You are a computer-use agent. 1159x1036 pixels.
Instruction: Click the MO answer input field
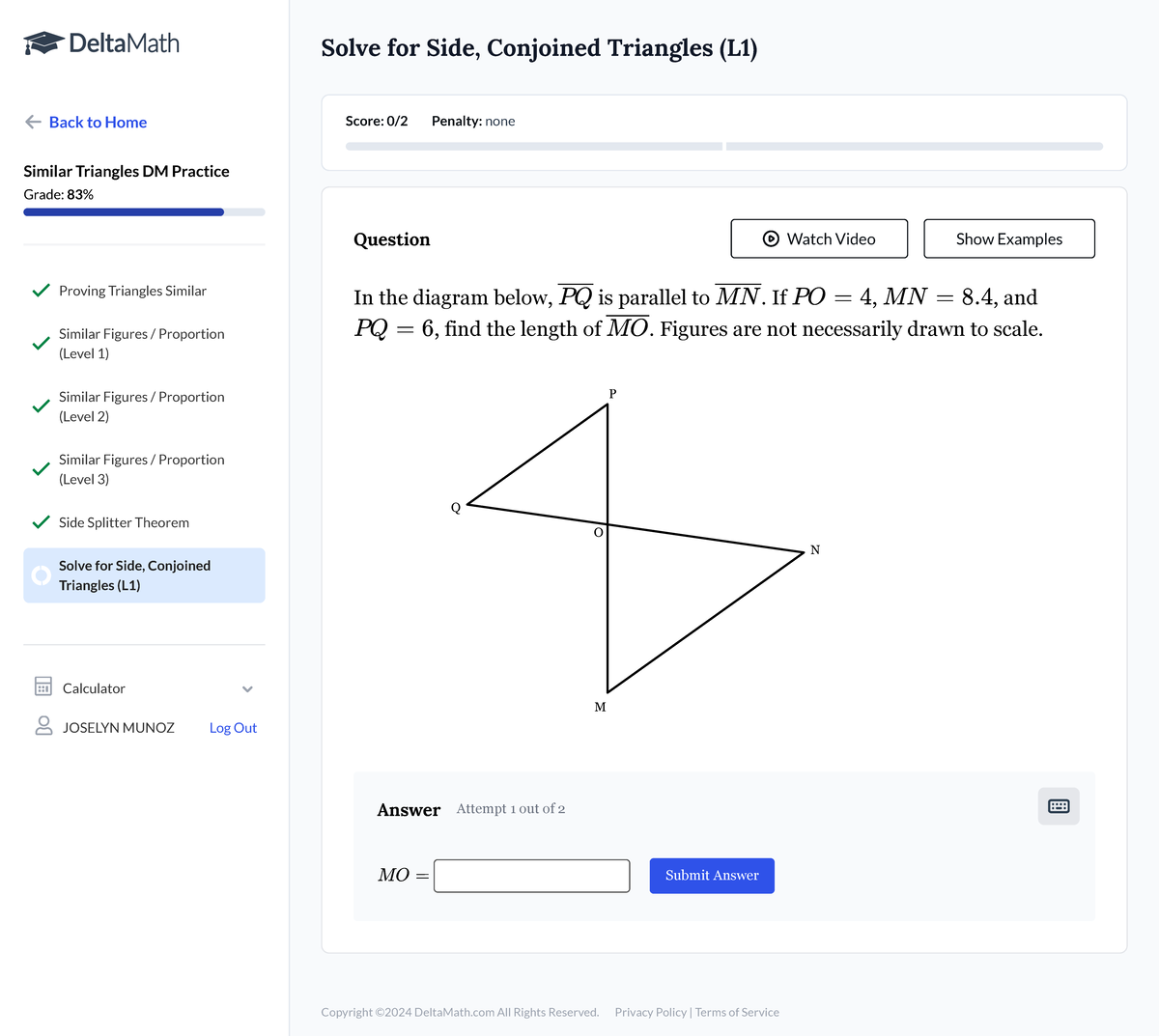(531, 875)
